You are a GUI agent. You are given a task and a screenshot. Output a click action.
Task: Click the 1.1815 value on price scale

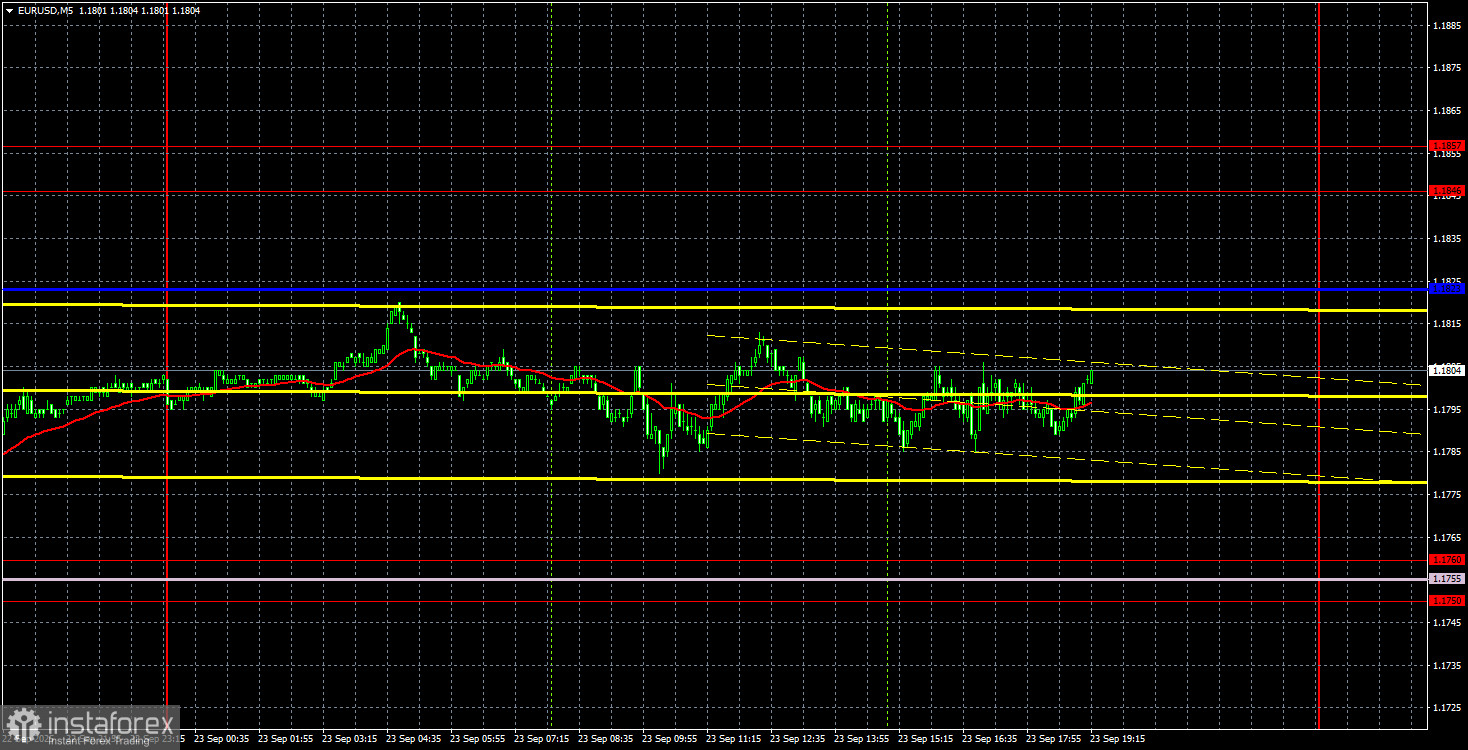coord(1448,324)
